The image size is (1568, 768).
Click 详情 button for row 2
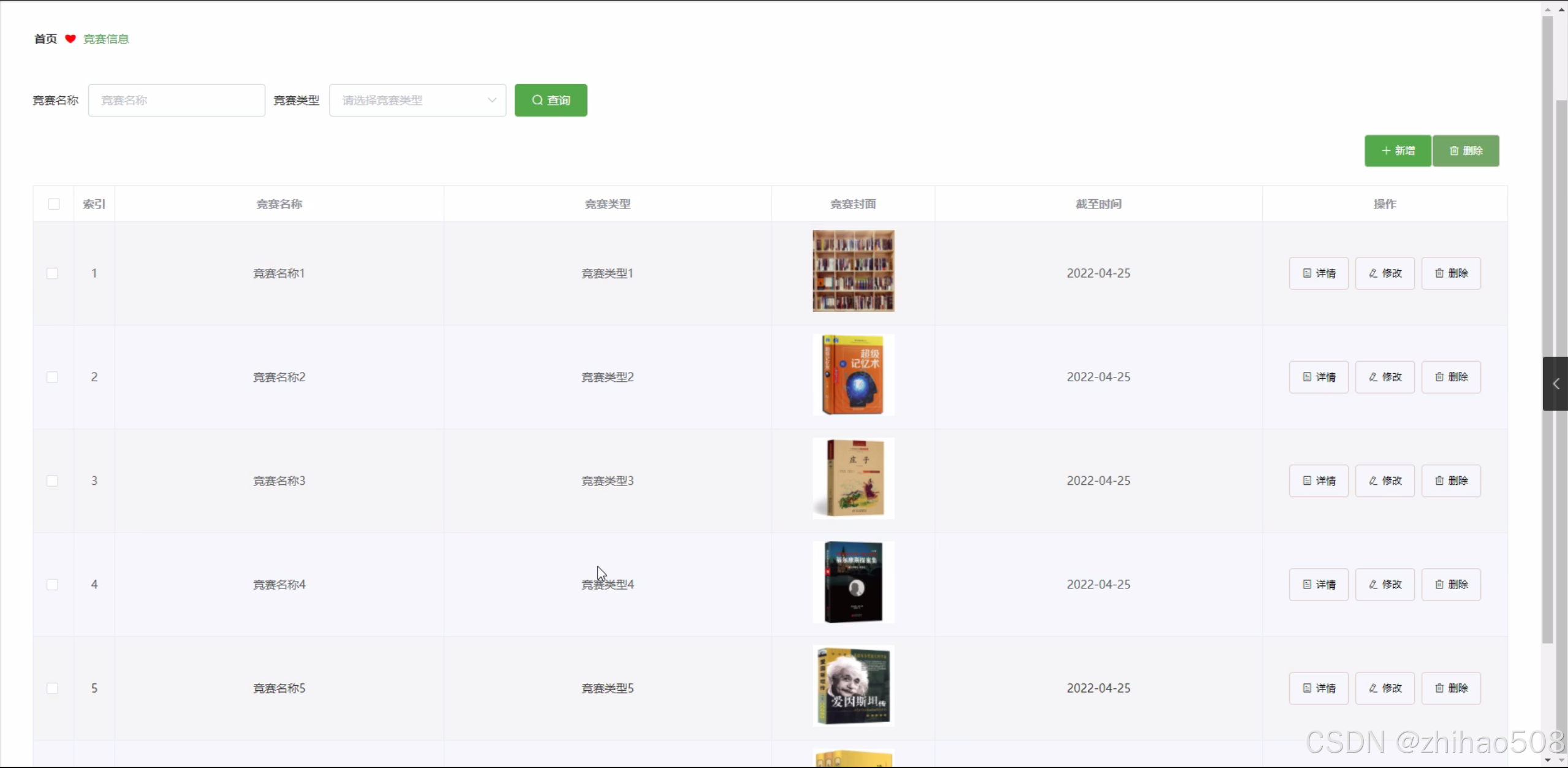(1318, 377)
